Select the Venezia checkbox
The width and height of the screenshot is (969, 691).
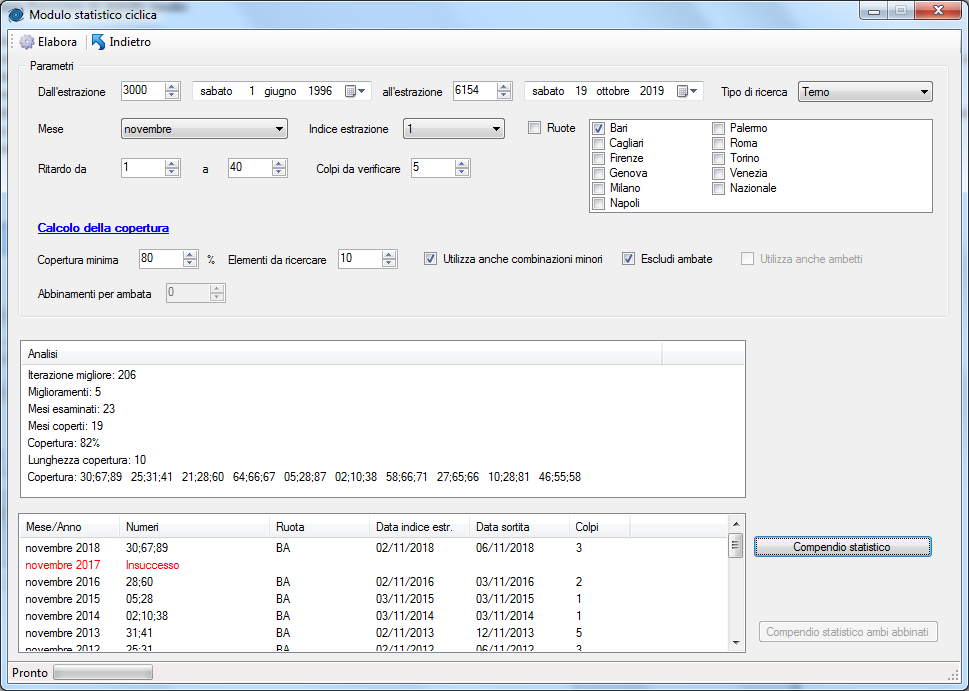click(x=718, y=173)
